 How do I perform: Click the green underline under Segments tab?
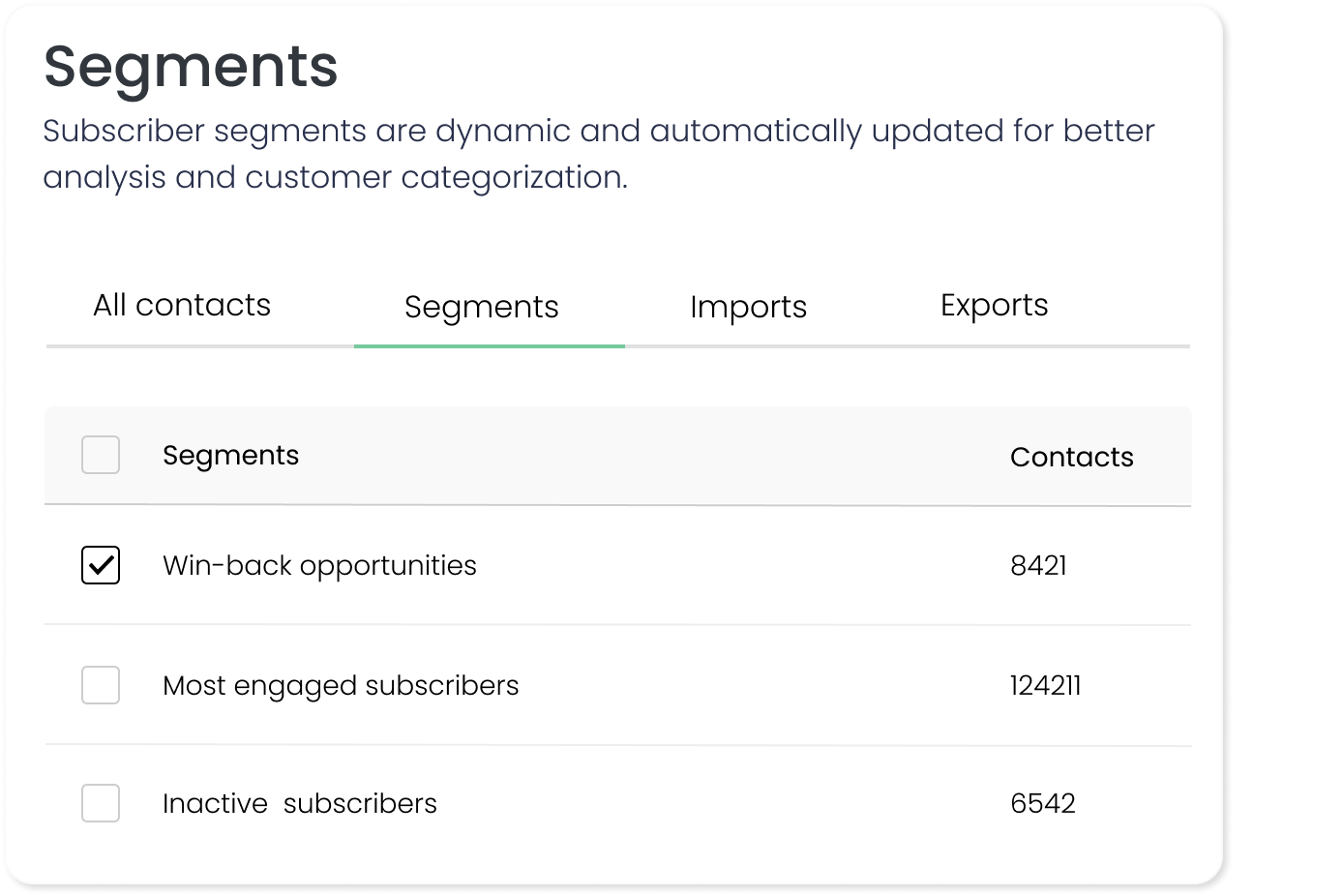click(489, 346)
